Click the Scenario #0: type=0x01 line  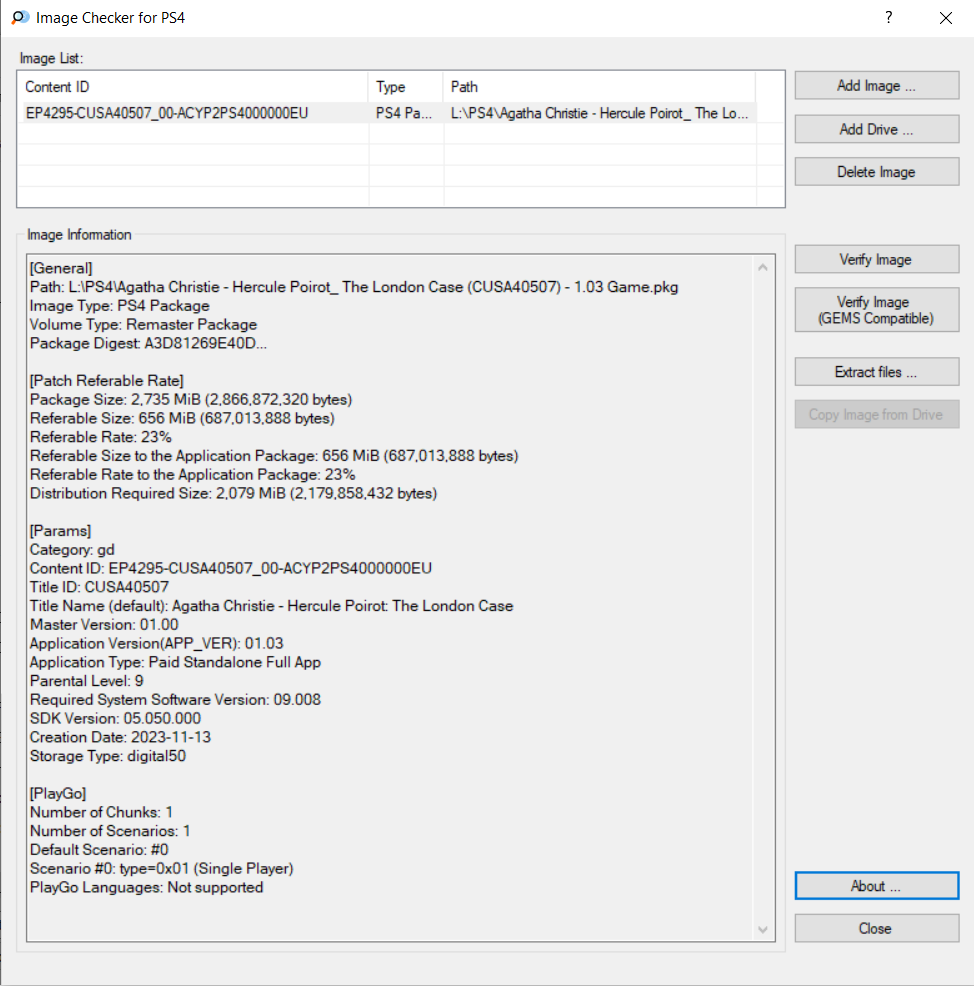tap(162, 868)
